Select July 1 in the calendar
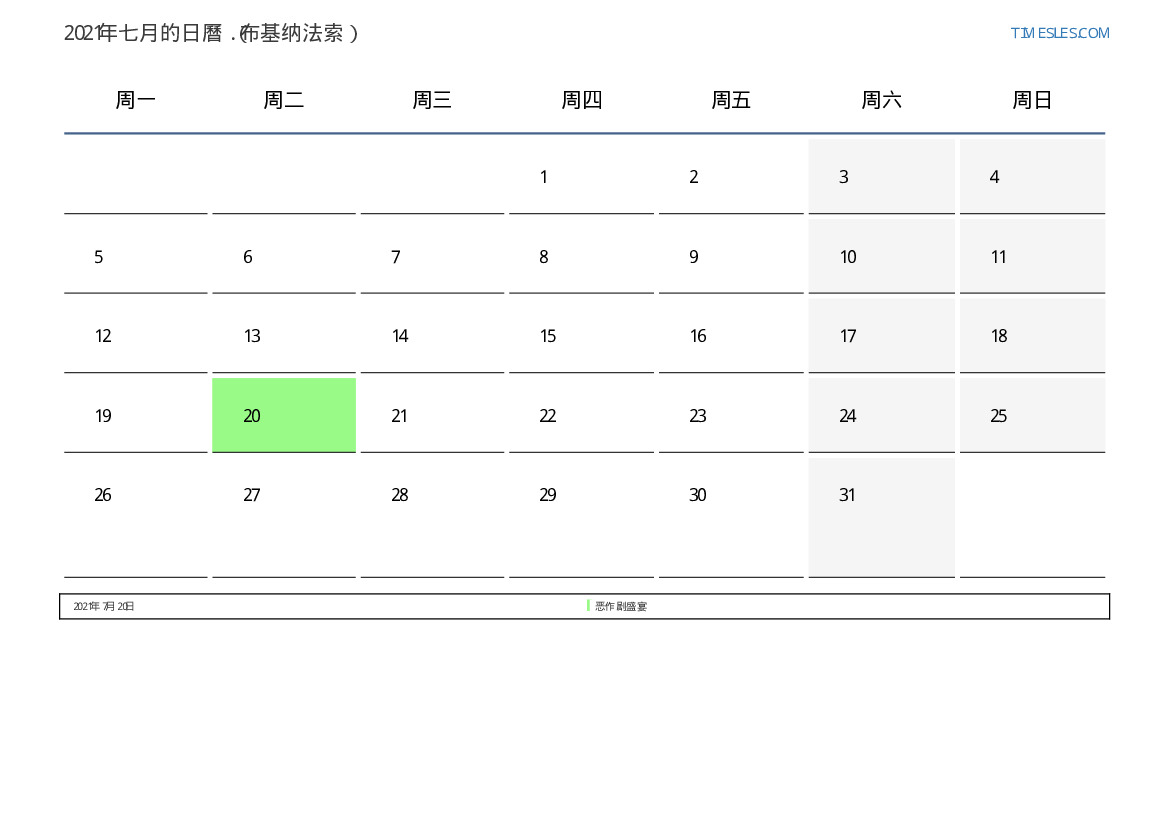Image resolution: width=1169 pixels, height=827 pixels. [543, 177]
